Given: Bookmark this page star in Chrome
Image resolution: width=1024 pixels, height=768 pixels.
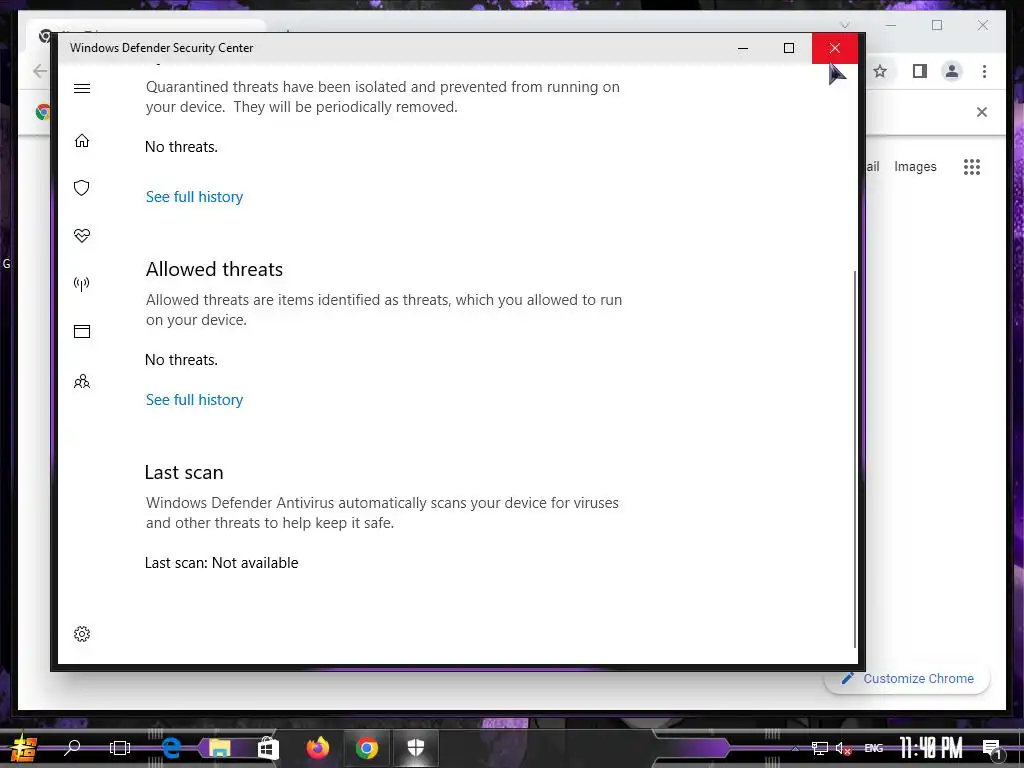Looking at the screenshot, I should [x=880, y=71].
